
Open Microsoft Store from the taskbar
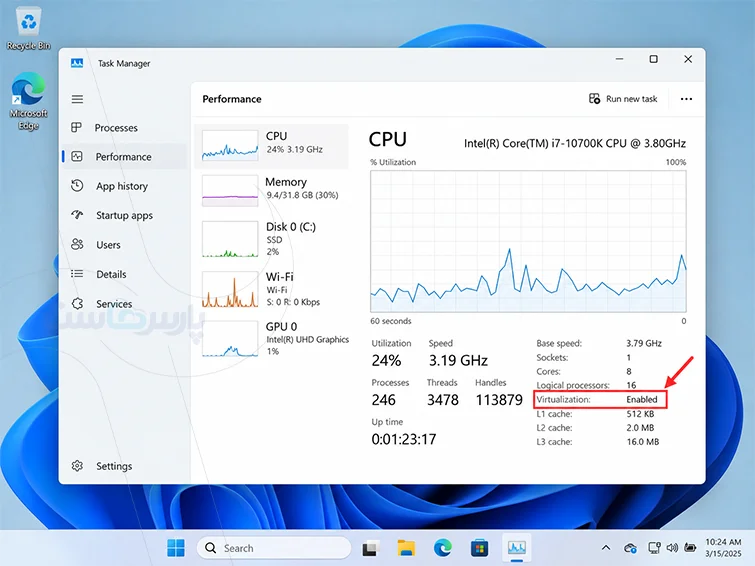point(480,548)
